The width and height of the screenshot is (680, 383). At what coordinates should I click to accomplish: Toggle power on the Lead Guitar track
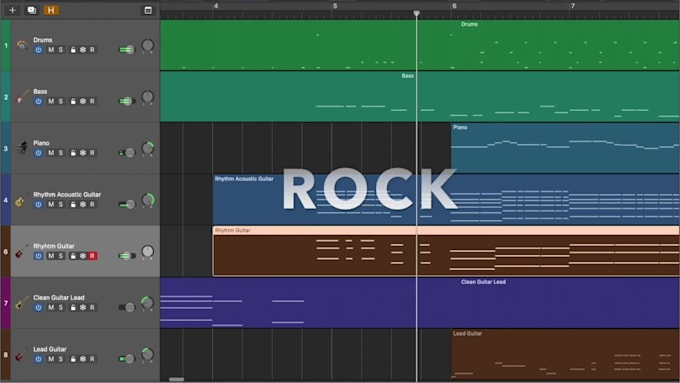click(39, 359)
